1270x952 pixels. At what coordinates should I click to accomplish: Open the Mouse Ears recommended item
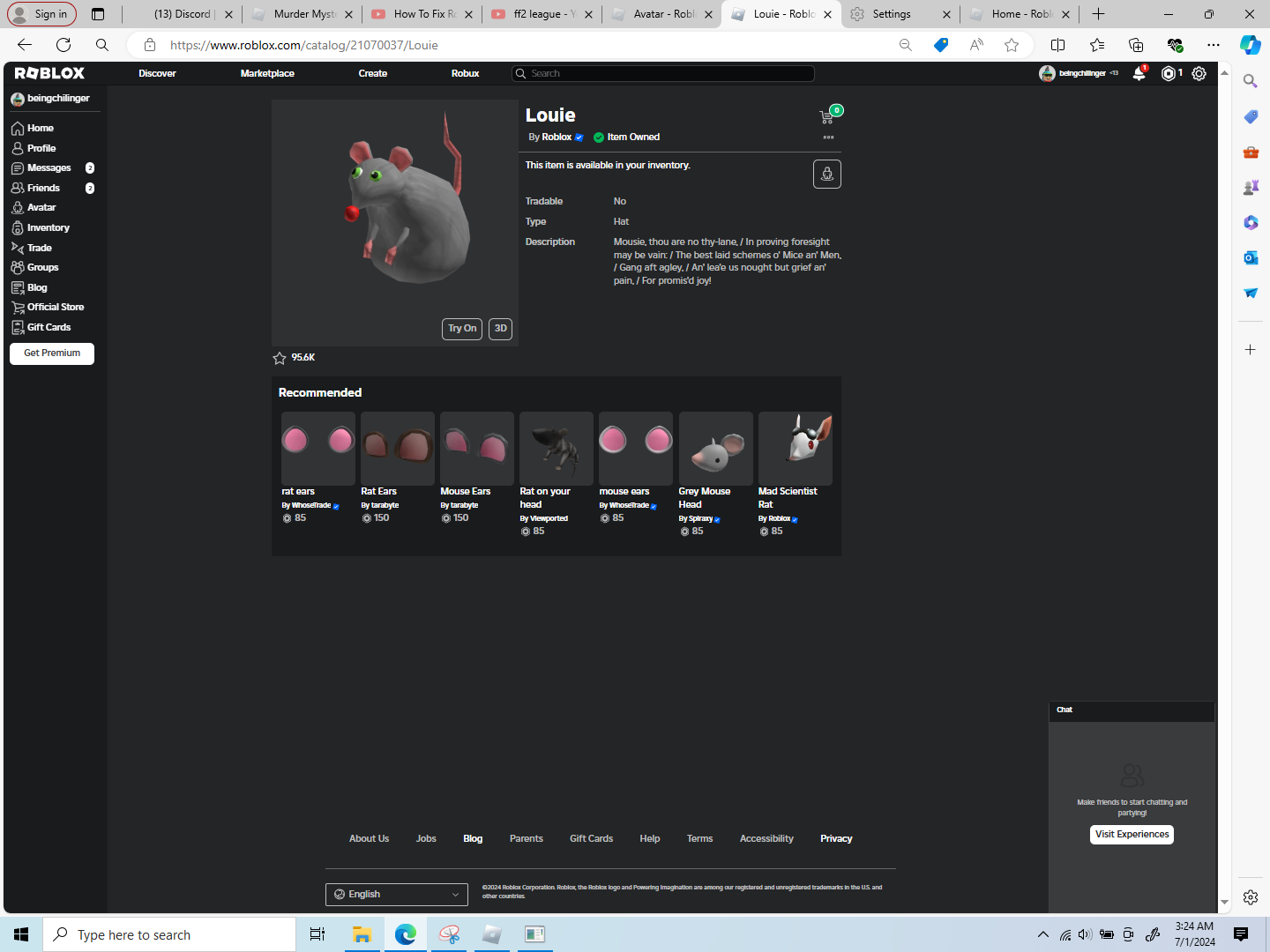coord(477,449)
